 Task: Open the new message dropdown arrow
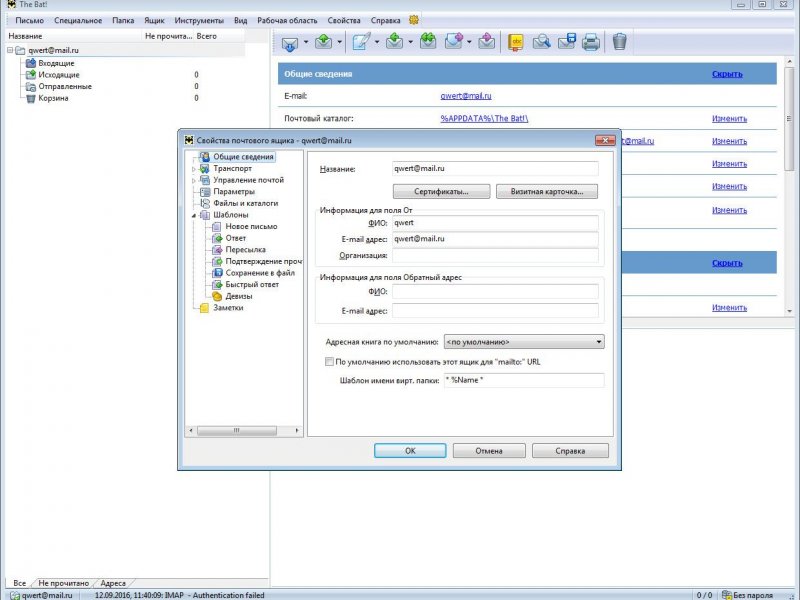click(377, 42)
